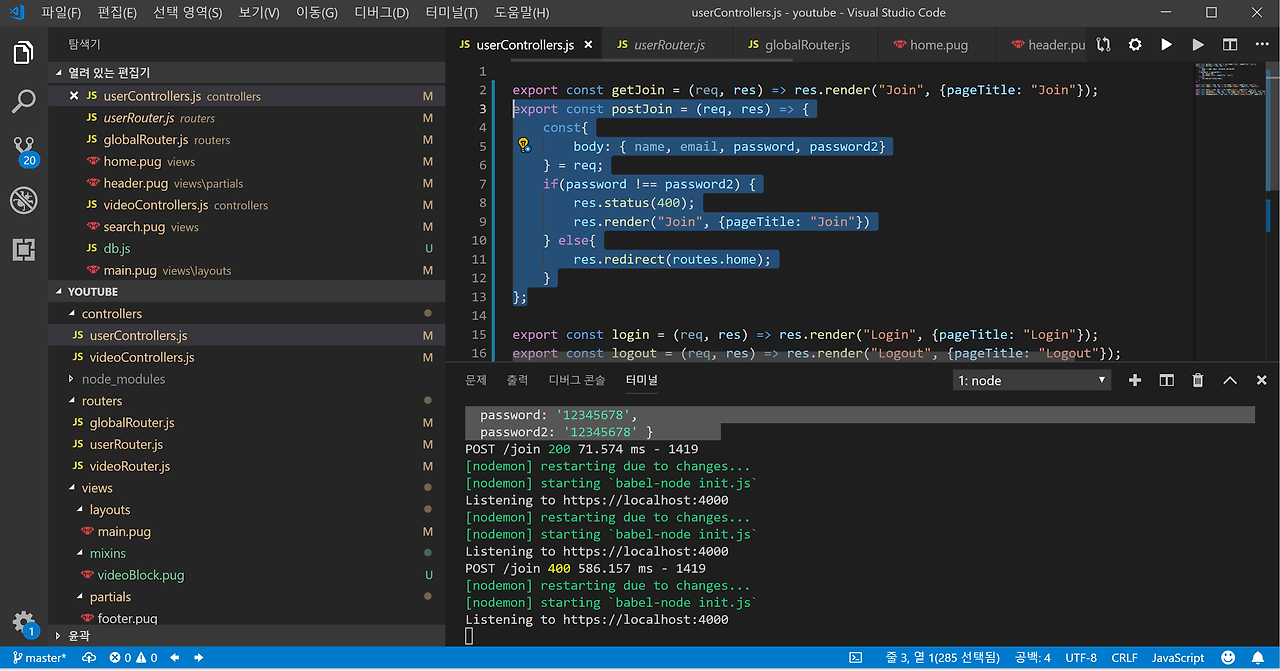Open the Extensions view in activity bar
The image size is (1280, 671).
tap(23, 250)
